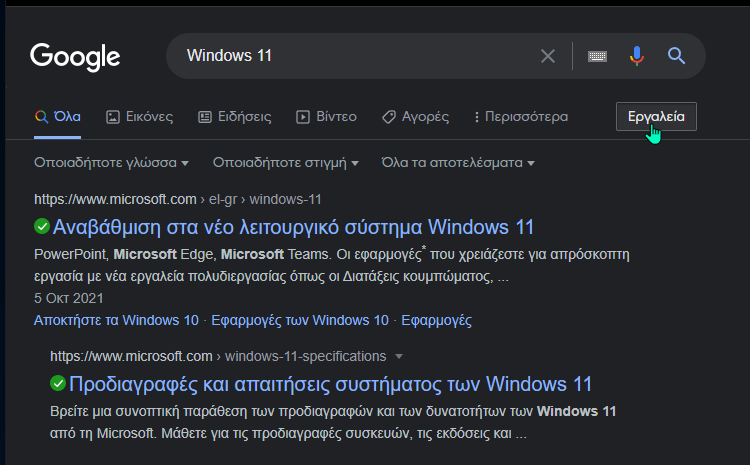750x465 pixels.
Task: Click the three-dot icon beside Περισσότερα
Action: (x=476, y=117)
